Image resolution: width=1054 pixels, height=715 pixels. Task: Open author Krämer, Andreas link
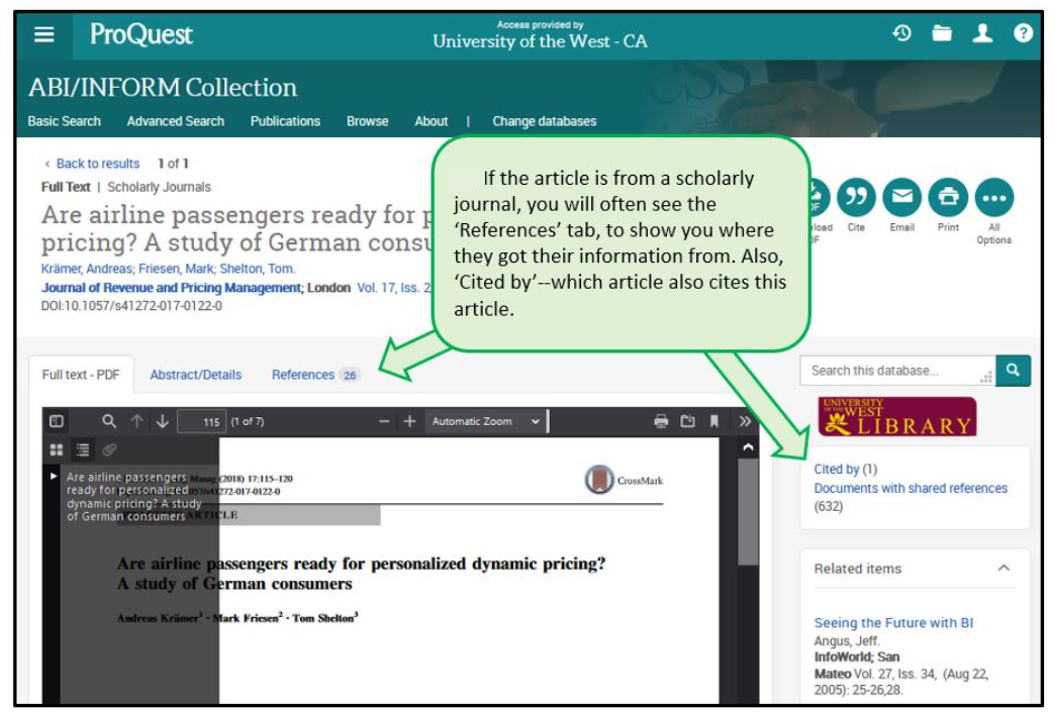tap(87, 268)
